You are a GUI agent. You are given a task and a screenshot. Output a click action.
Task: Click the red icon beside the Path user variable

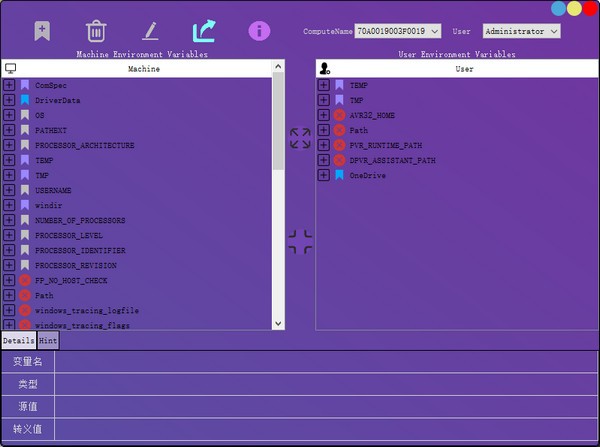coord(339,130)
